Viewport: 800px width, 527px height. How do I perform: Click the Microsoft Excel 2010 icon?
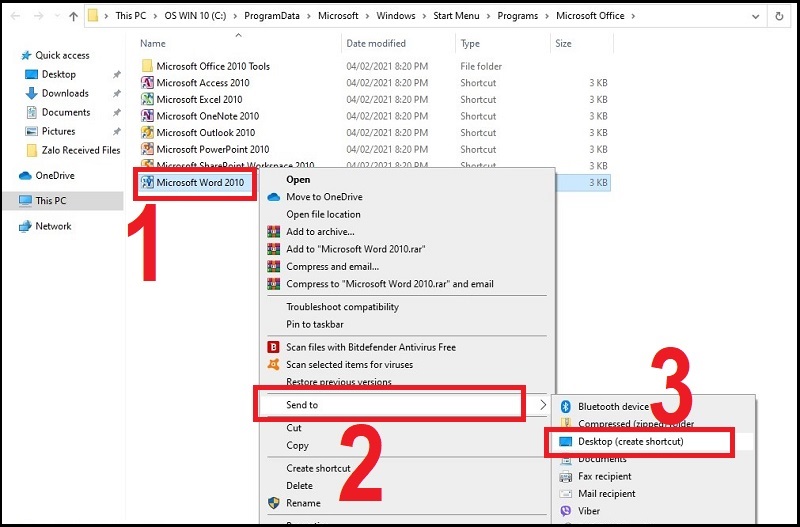[x=147, y=99]
